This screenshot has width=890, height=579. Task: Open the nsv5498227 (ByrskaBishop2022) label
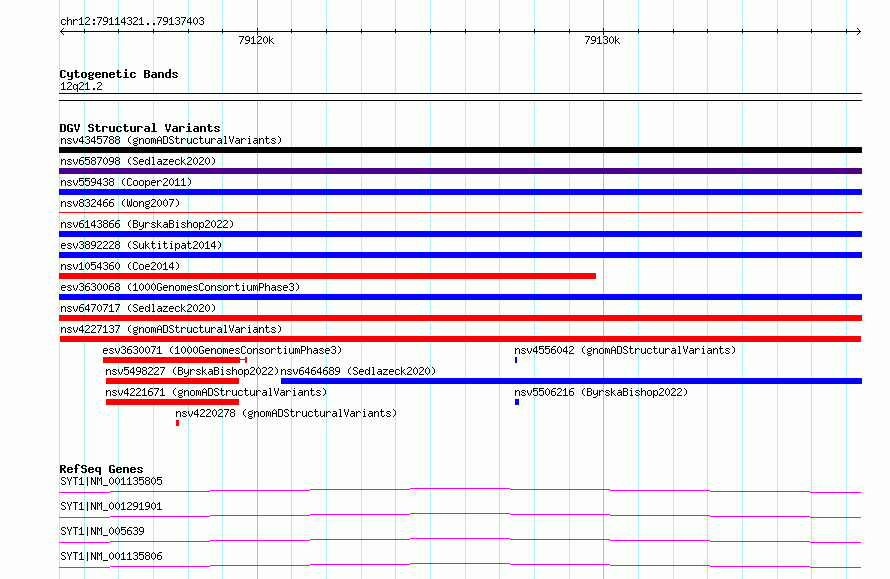coord(192,371)
